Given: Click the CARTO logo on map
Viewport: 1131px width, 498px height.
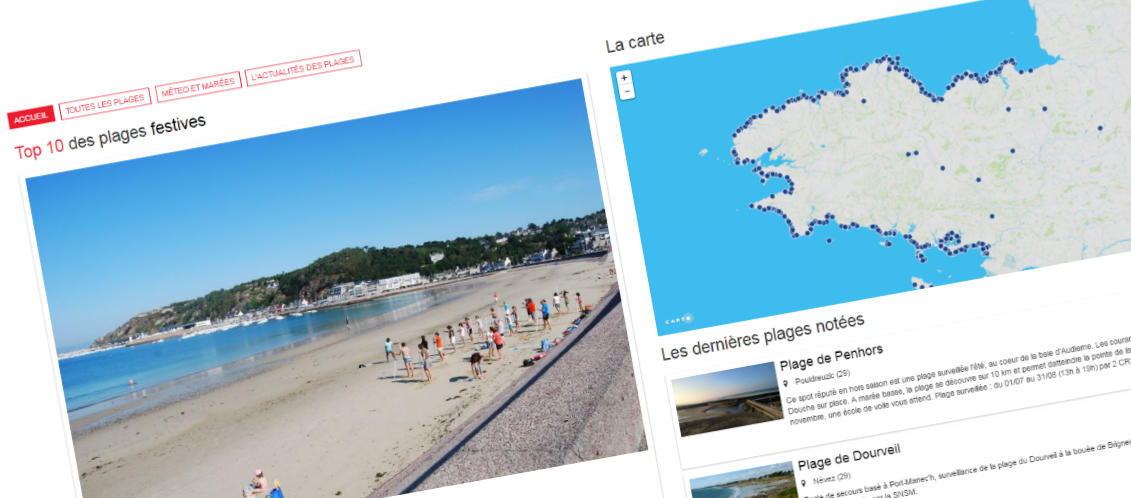Looking at the screenshot, I should click(678, 319).
